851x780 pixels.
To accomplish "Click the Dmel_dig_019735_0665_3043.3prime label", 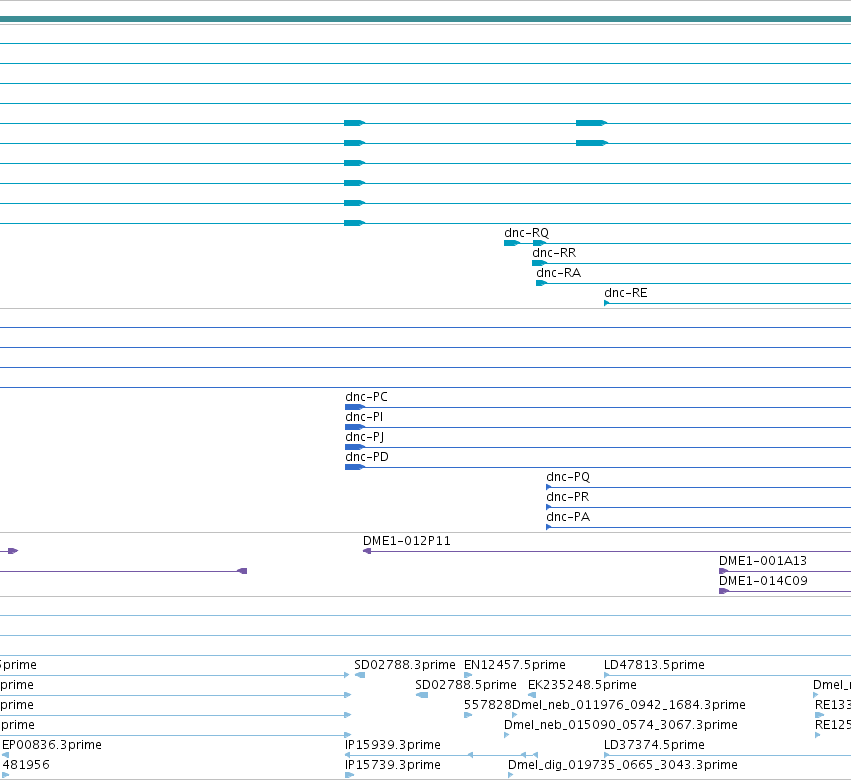I will (623, 765).
